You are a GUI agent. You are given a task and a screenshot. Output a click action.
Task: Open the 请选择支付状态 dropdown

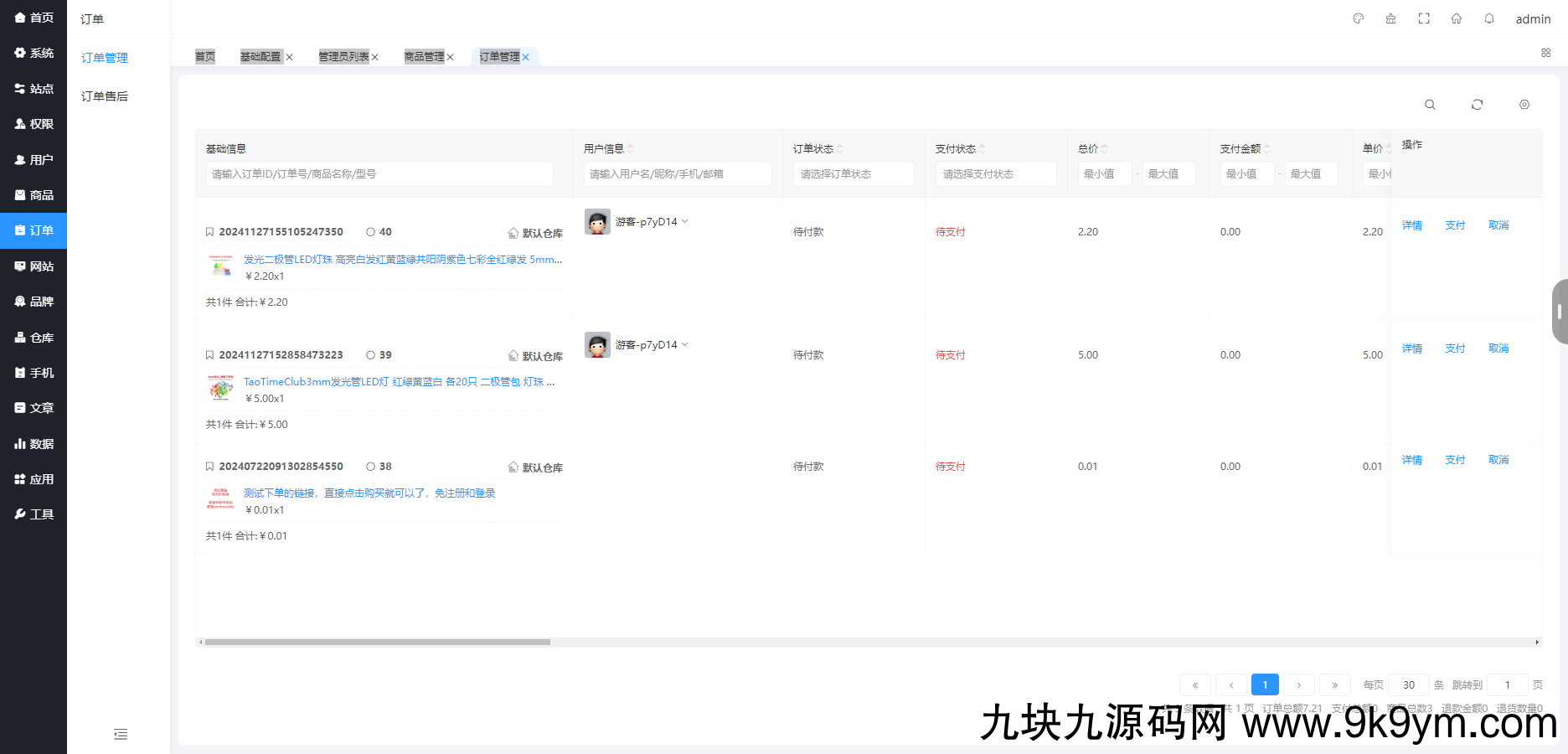pyautogui.click(x=996, y=173)
